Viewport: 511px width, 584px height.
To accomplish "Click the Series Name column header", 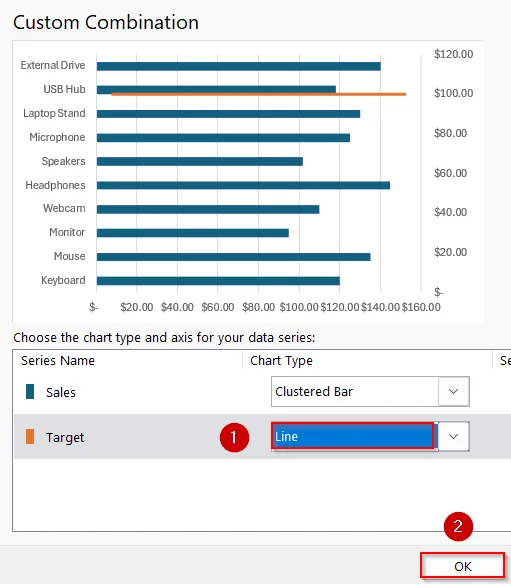I will click(x=58, y=361).
